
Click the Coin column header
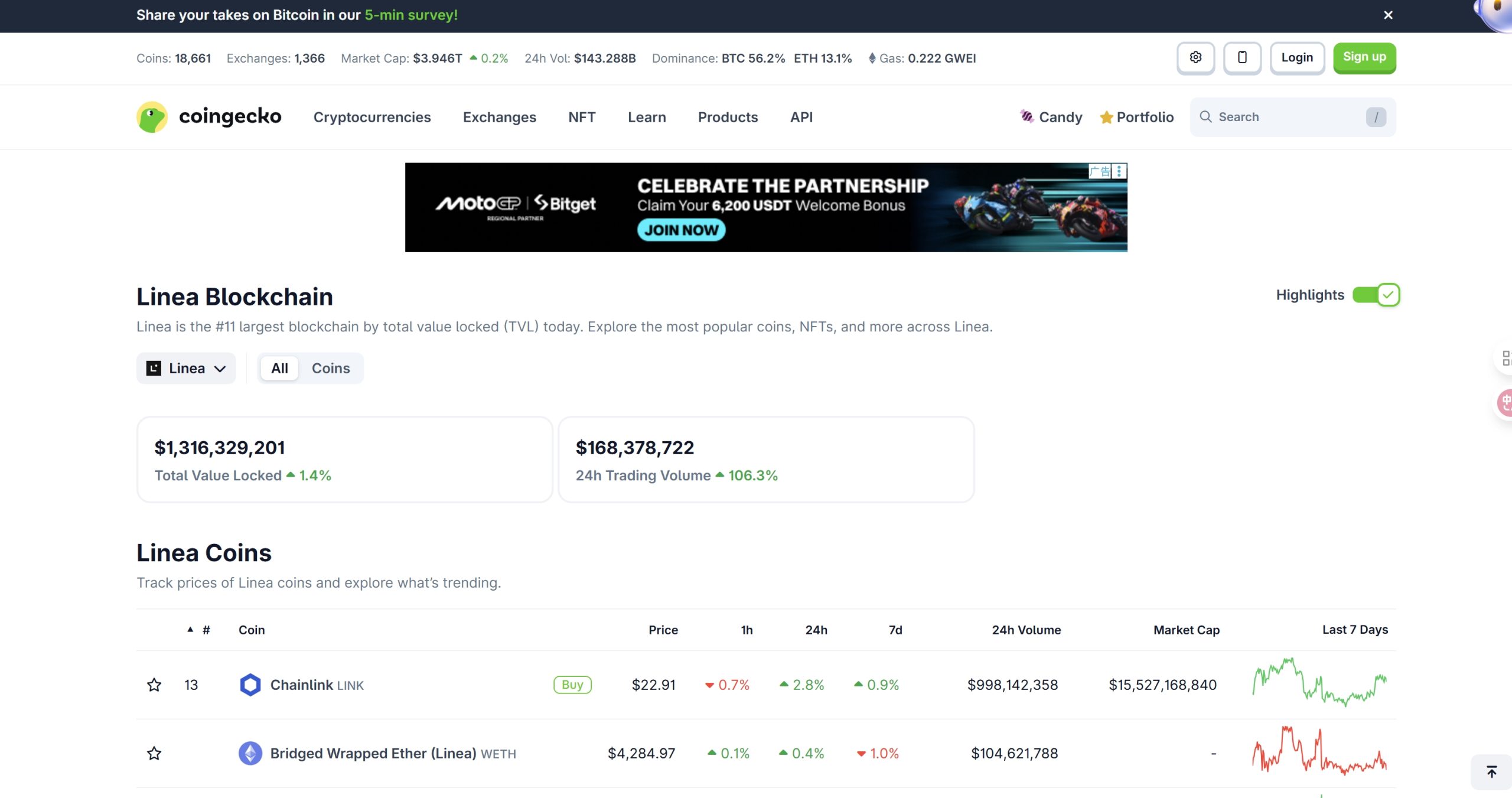point(252,630)
